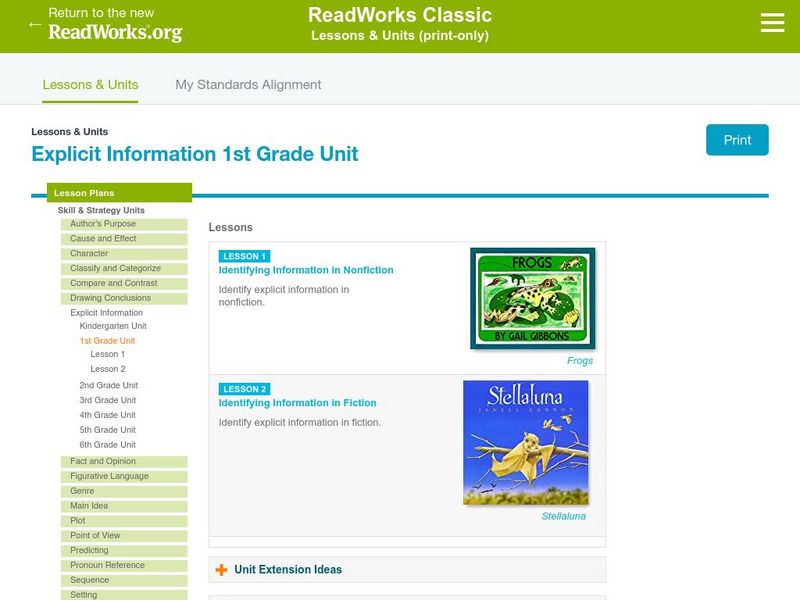Expand the Unit Extension Ideas section
800x600 pixels.
pos(407,569)
